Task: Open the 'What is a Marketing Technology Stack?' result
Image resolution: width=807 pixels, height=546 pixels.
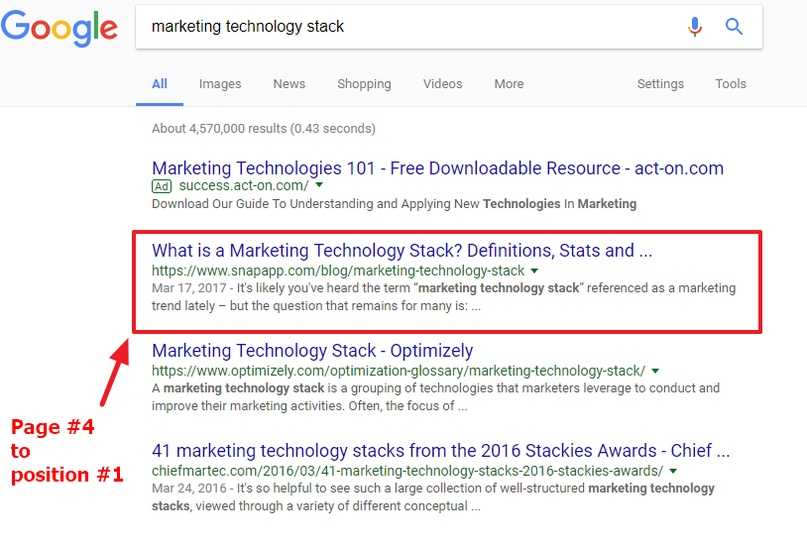Action: (x=401, y=250)
